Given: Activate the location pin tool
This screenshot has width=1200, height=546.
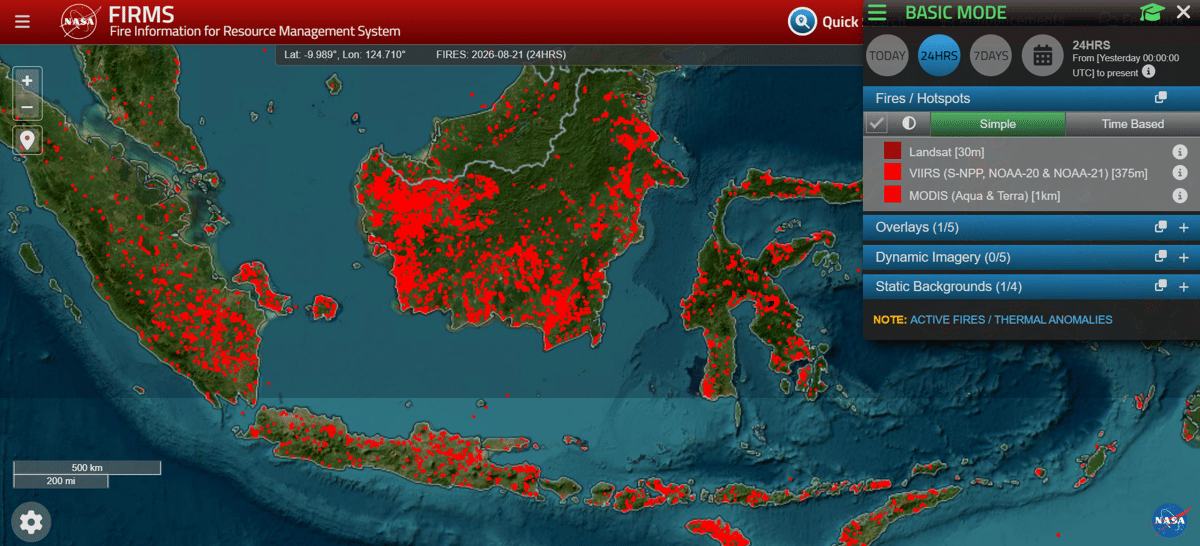Looking at the screenshot, I should click(27, 140).
